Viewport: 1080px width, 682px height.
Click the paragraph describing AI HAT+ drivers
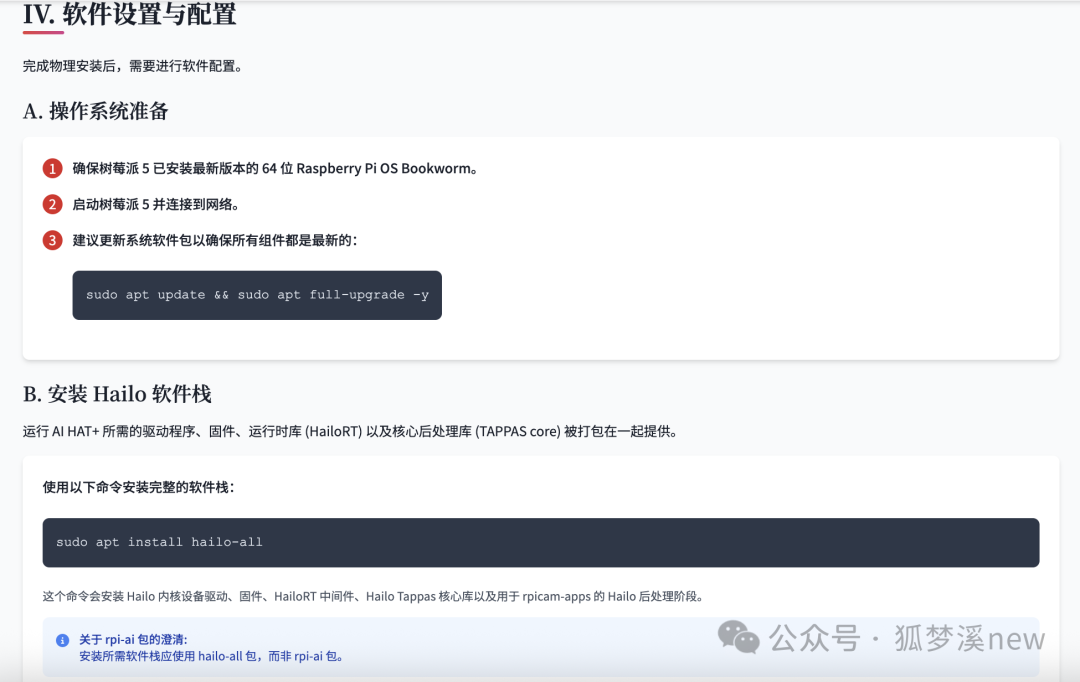pos(350,432)
